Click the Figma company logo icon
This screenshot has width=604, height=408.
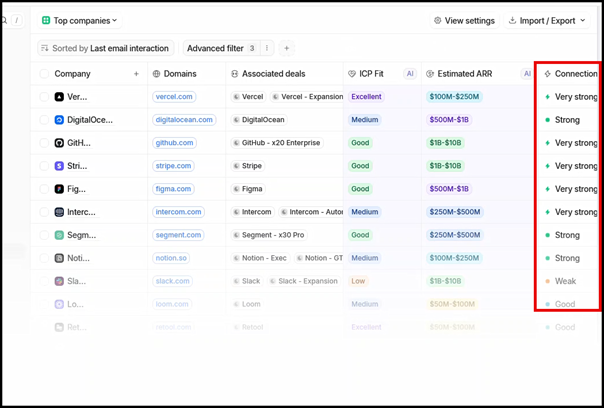(60, 189)
